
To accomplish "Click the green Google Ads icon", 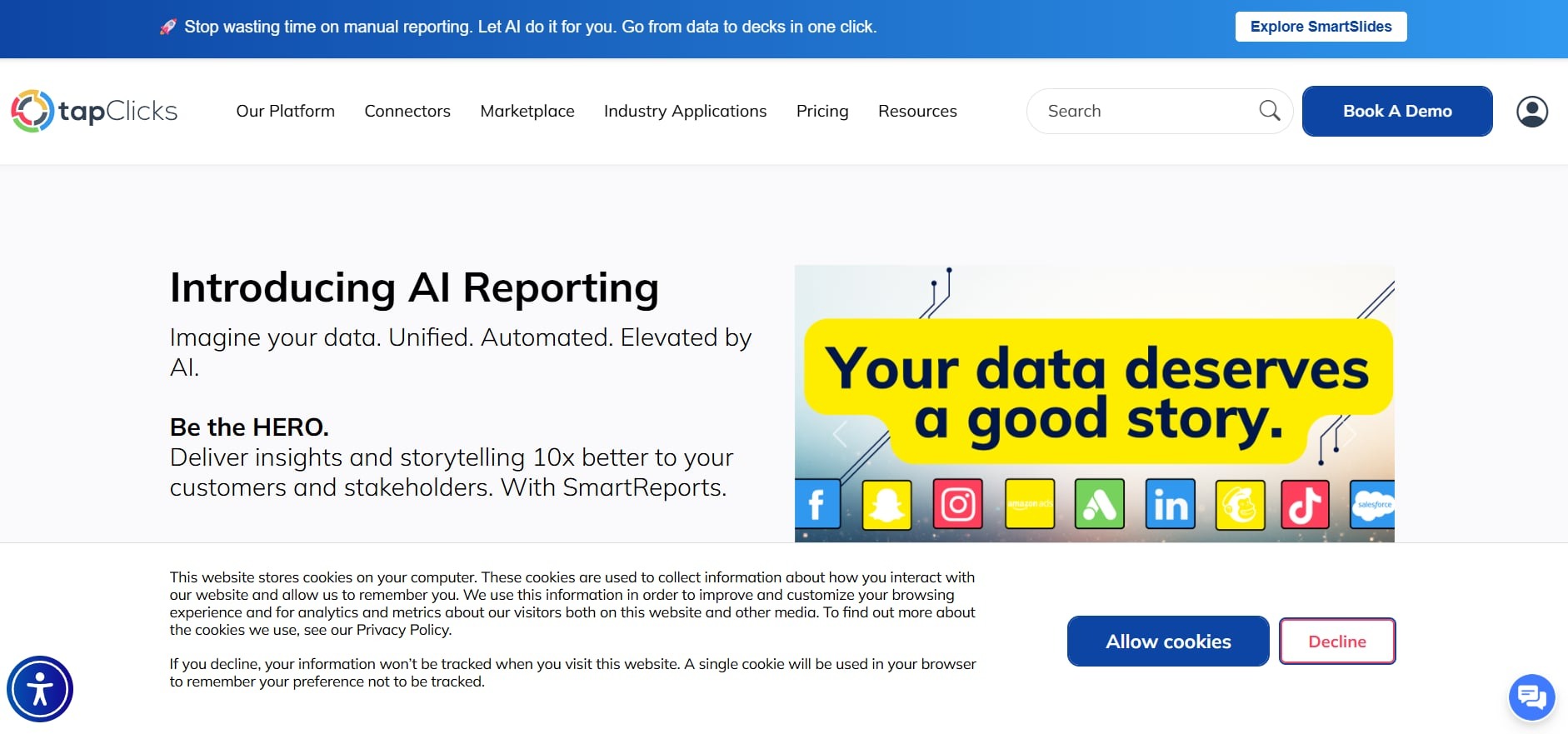I will point(1100,504).
